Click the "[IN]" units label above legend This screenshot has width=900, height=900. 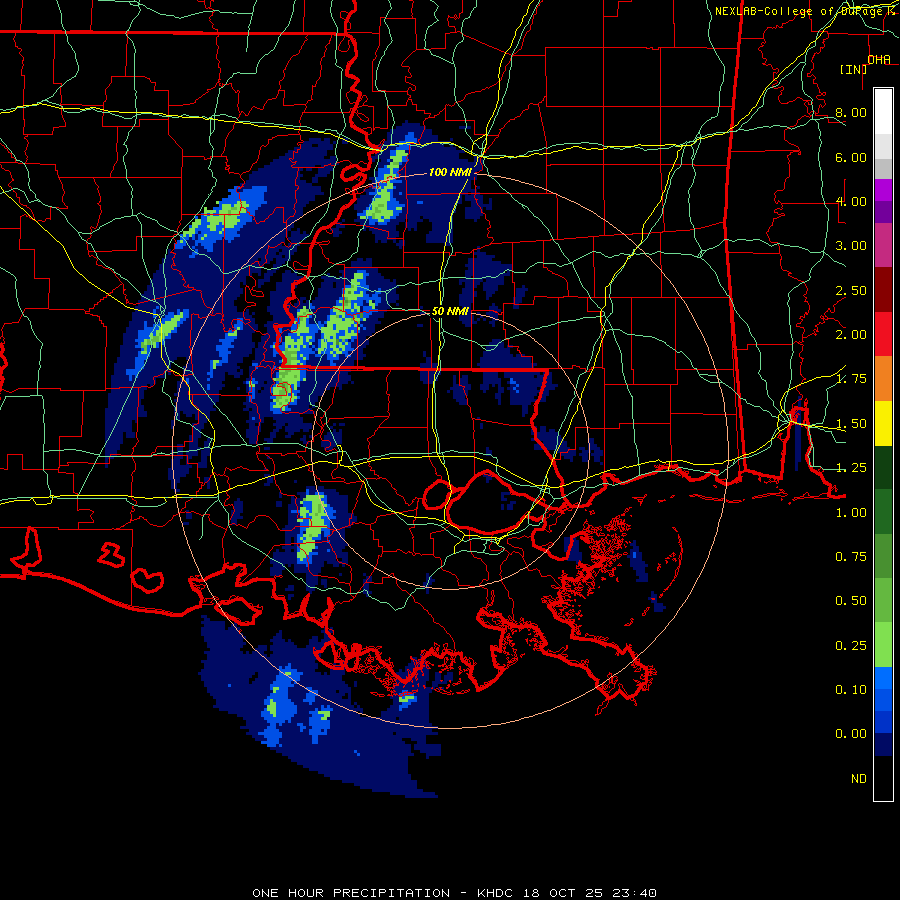point(853,69)
